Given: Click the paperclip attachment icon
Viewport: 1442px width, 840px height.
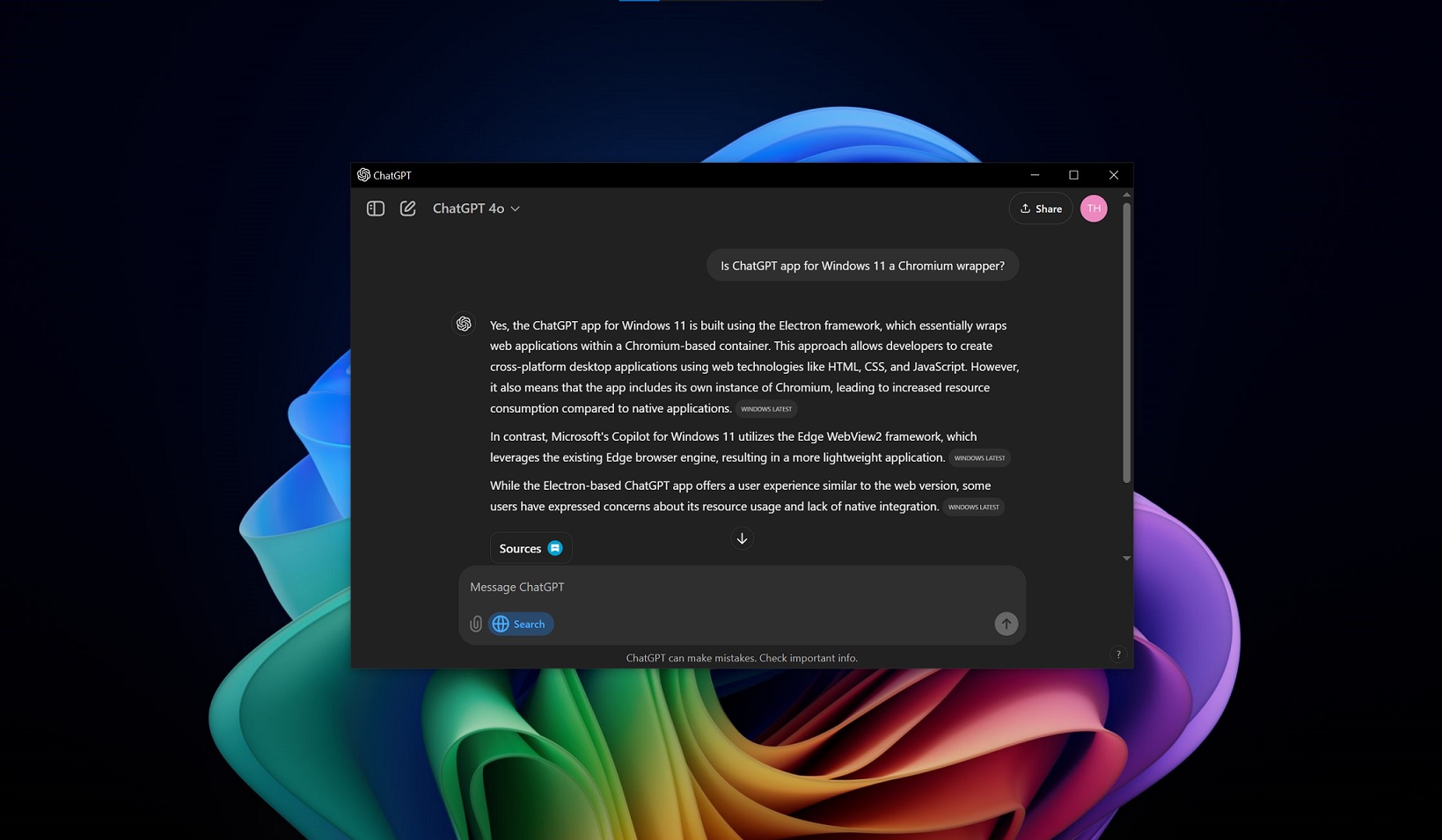Looking at the screenshot, I should (476, 624).
